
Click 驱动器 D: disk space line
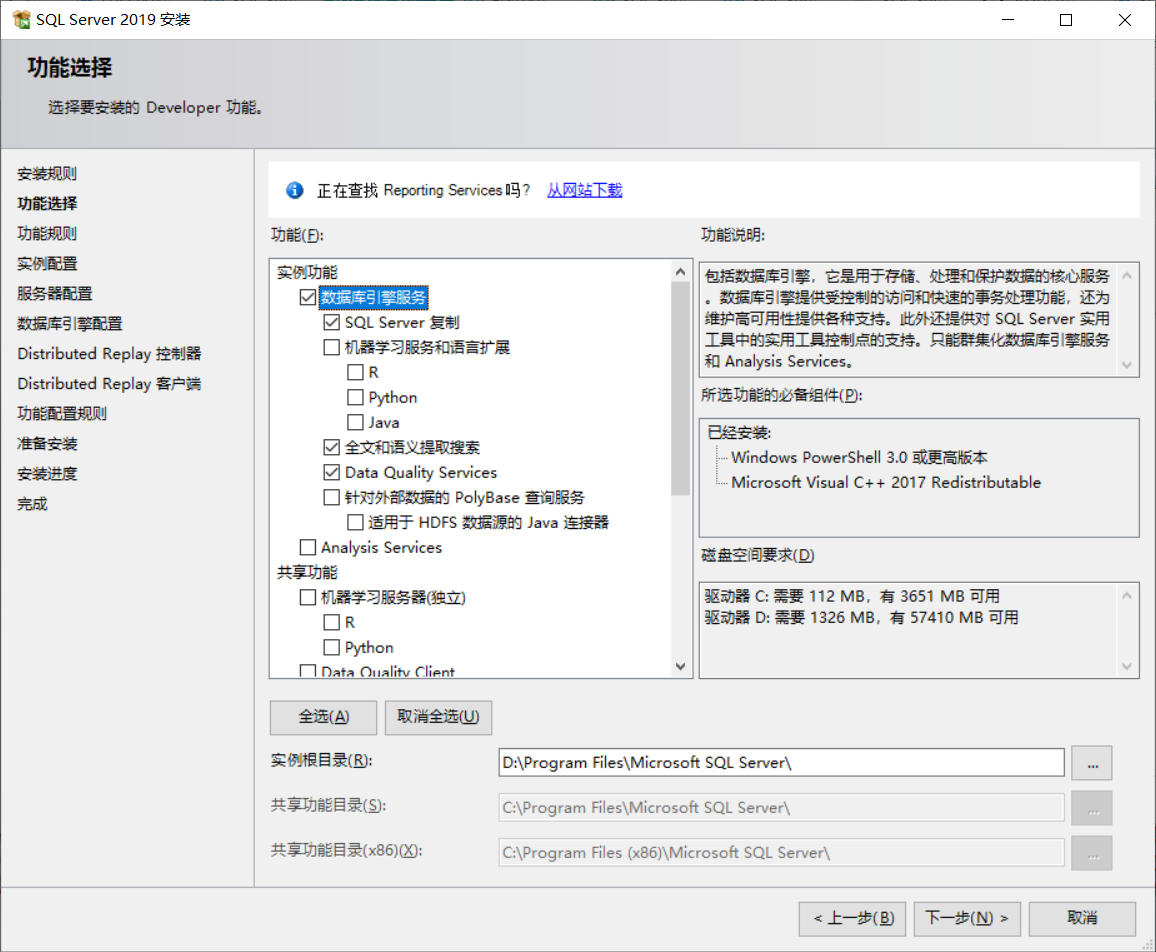[861, 618]
